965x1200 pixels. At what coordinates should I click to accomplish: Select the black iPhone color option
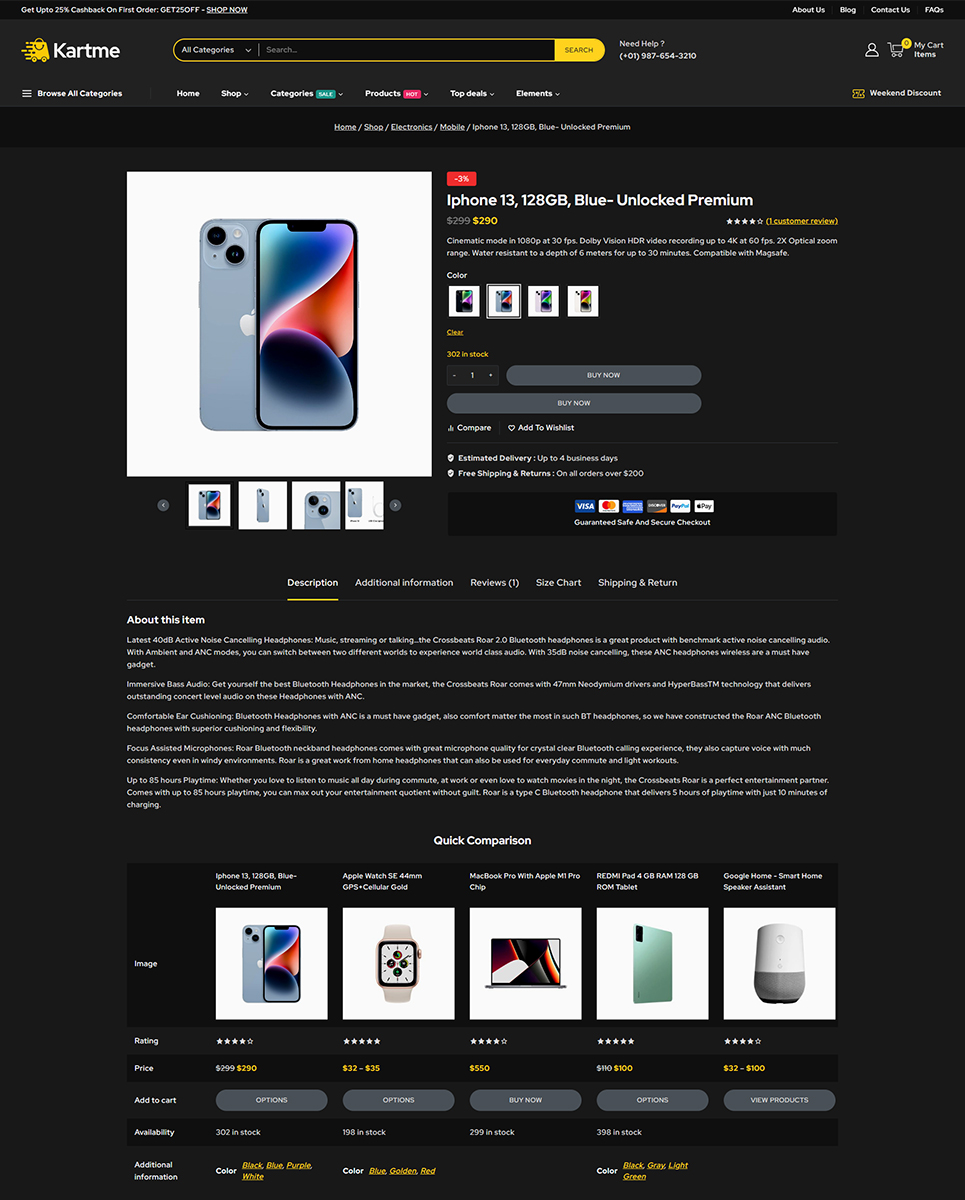tap(464, 301)
